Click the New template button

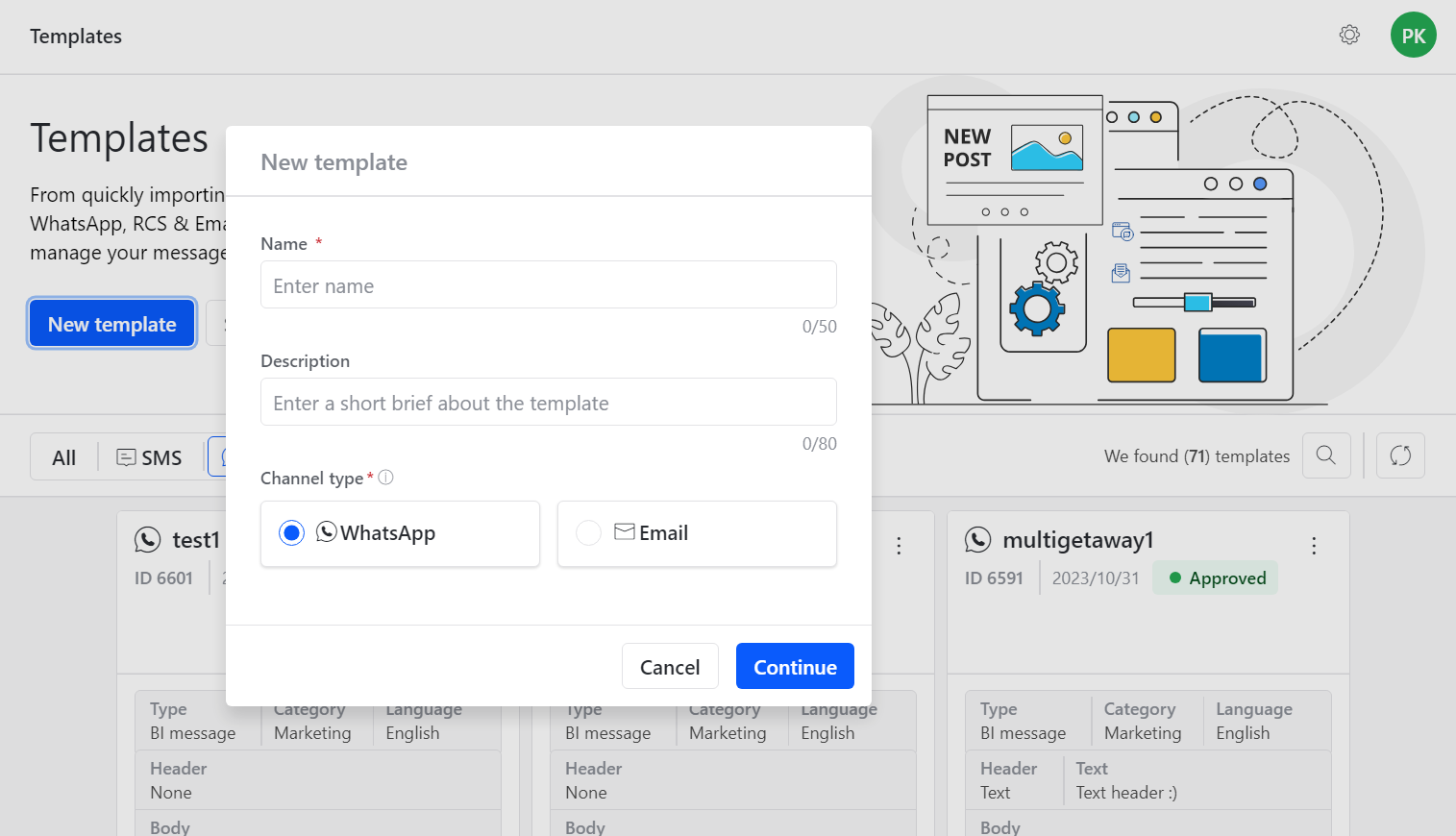tap(112, 324)
